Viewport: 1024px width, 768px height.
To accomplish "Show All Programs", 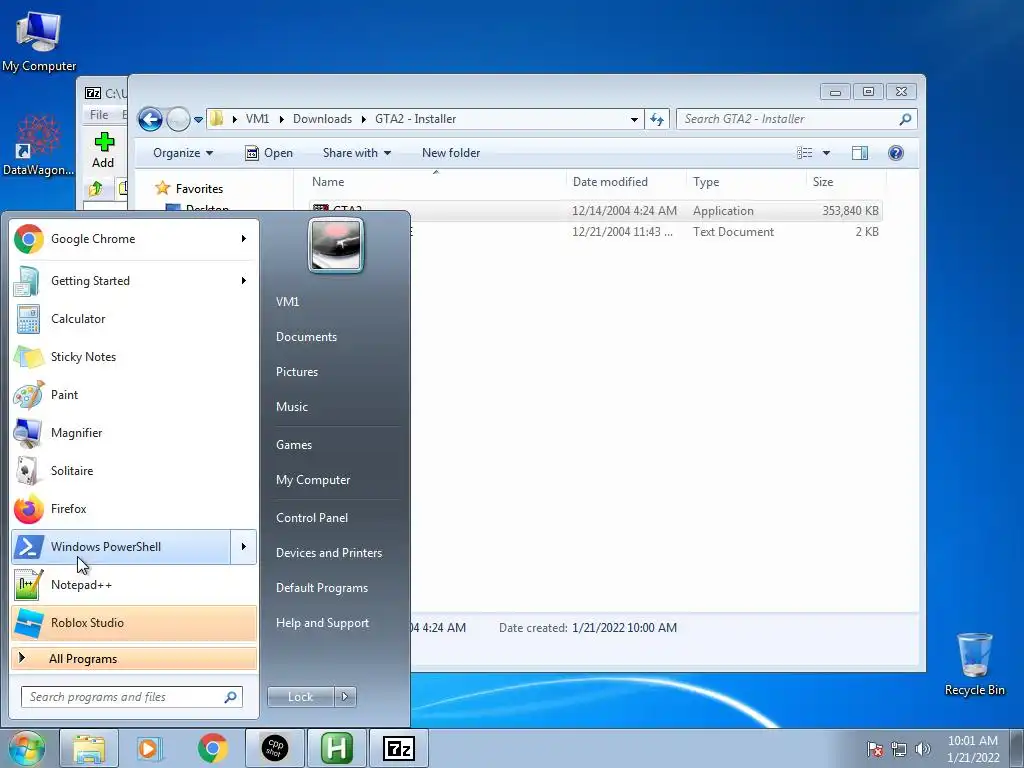I will coord(134,658).
